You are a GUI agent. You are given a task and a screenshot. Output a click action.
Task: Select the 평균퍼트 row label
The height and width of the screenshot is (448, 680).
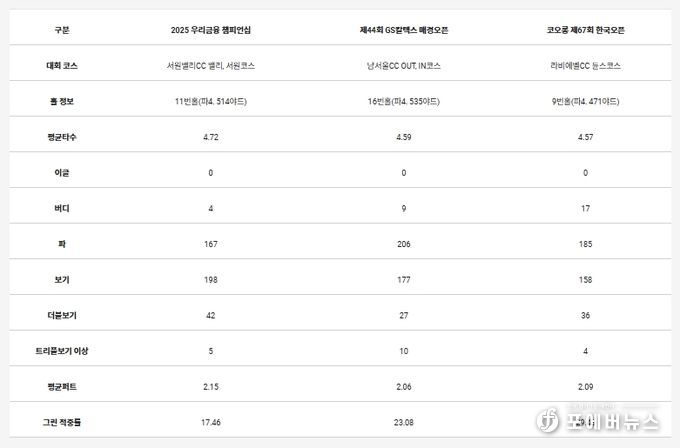(63, 387)
